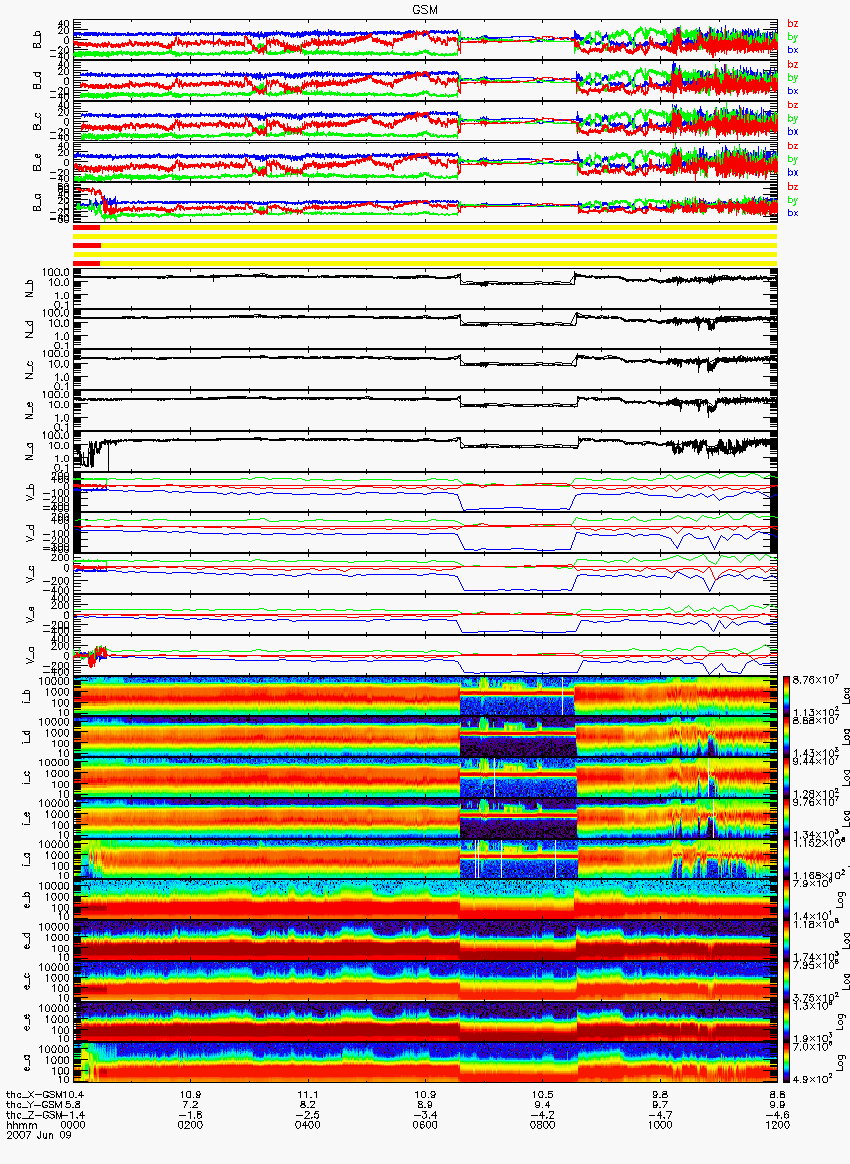The height and width of the screenshot is (1164, 850).
Task: Click the thc_X-GSM axis row label
Action: (35, 1095)
